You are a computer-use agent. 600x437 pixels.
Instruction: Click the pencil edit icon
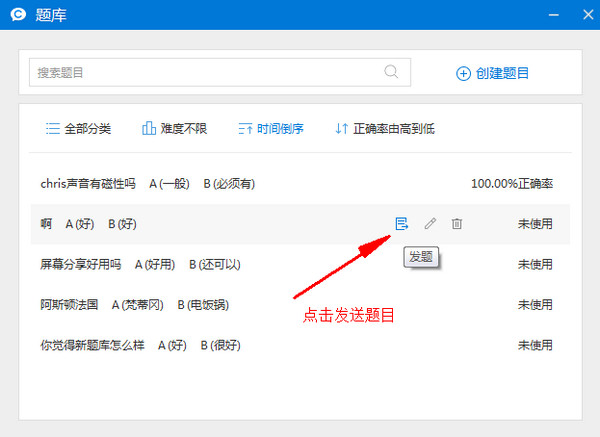tap(430, 224)
